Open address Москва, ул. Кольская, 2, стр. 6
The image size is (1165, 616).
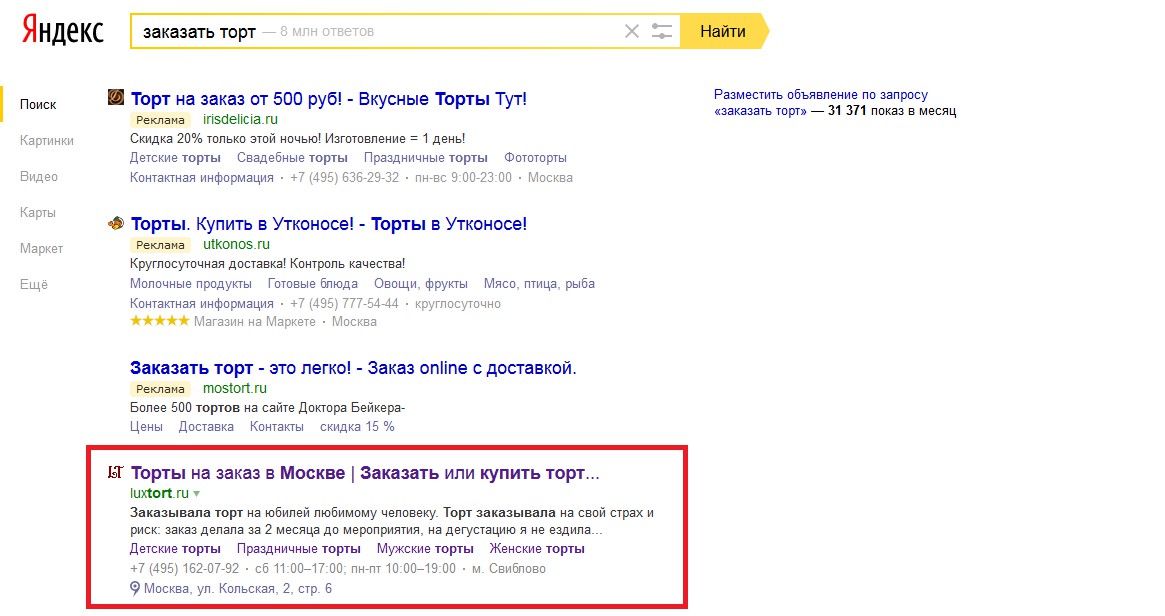238,589
